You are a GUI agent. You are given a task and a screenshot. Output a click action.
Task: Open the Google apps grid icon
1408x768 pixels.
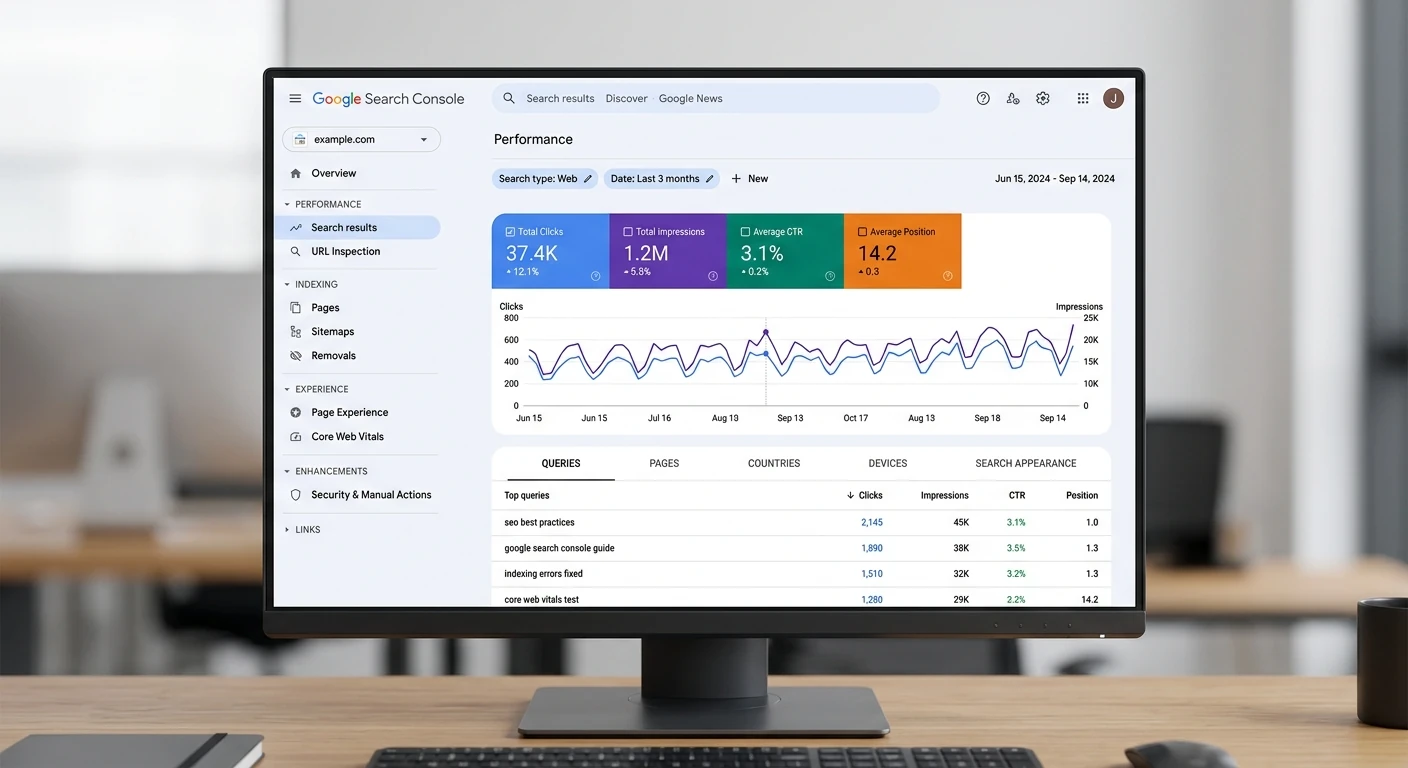coord(1083,98)
